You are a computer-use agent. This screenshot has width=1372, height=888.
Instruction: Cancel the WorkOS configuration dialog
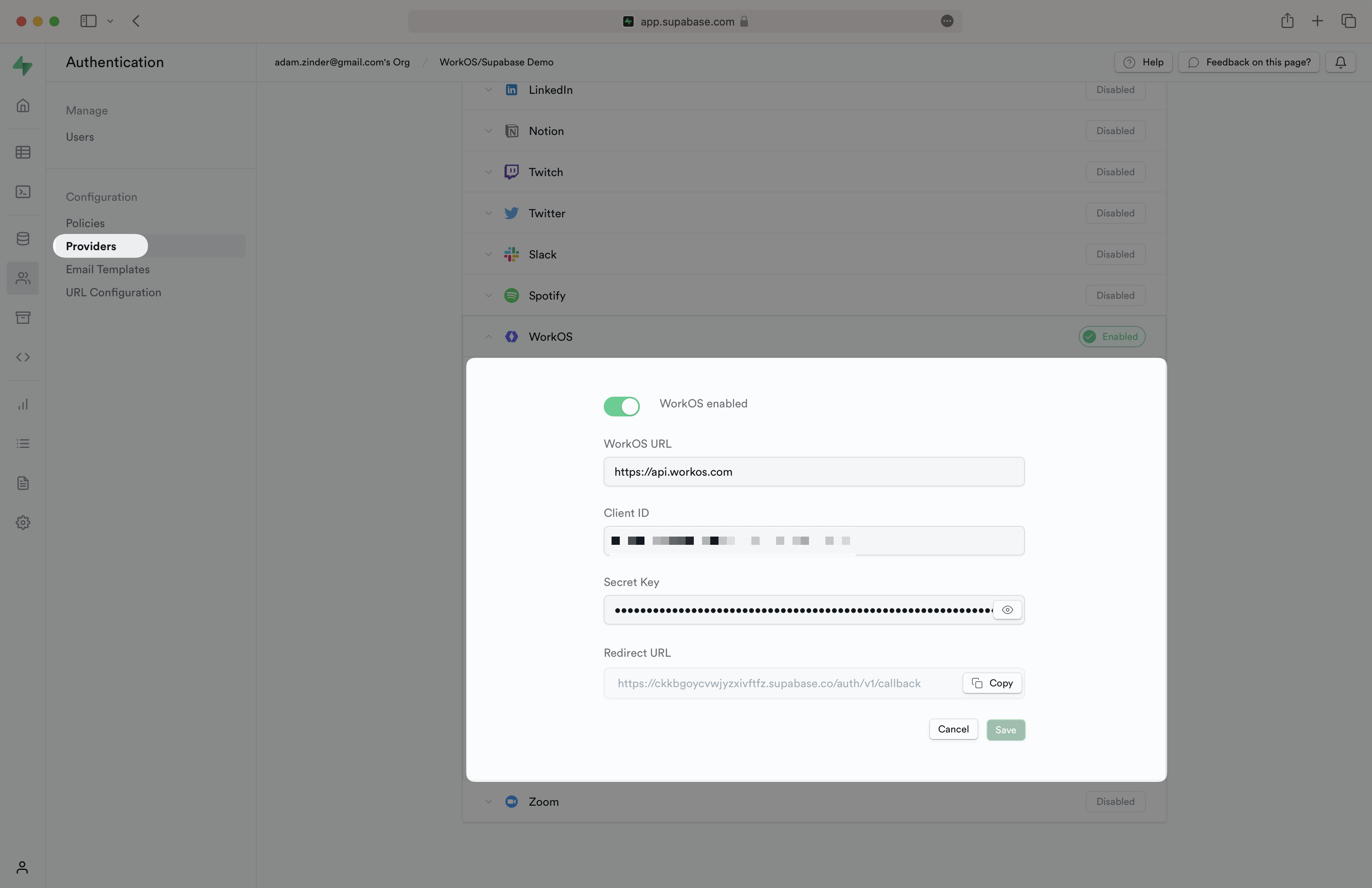click(x=953, y=730)
